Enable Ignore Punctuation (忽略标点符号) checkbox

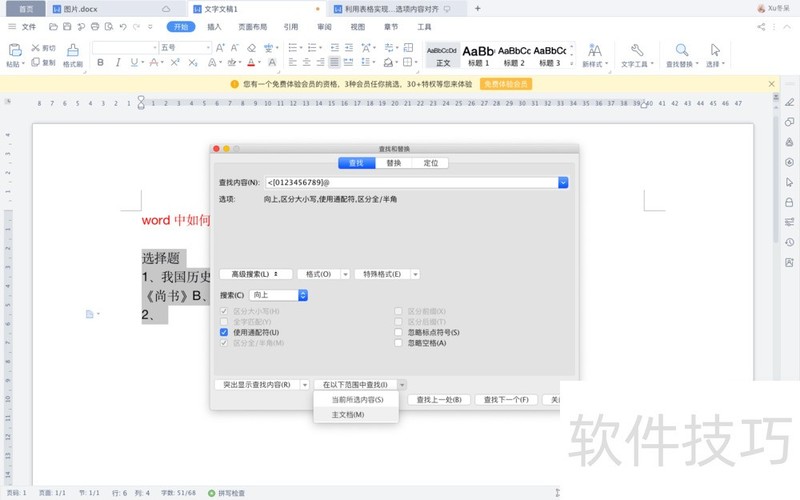coord(399,332)
